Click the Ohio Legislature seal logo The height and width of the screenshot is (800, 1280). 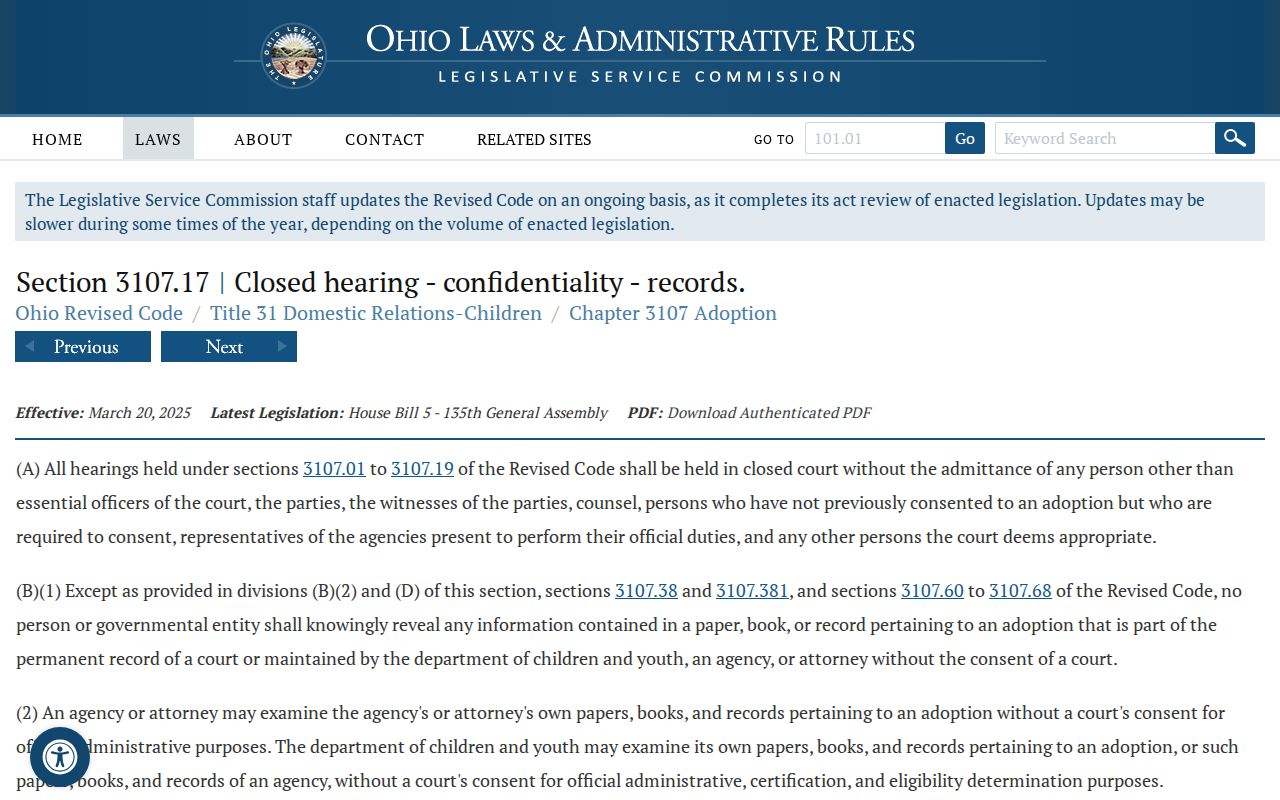294,56
